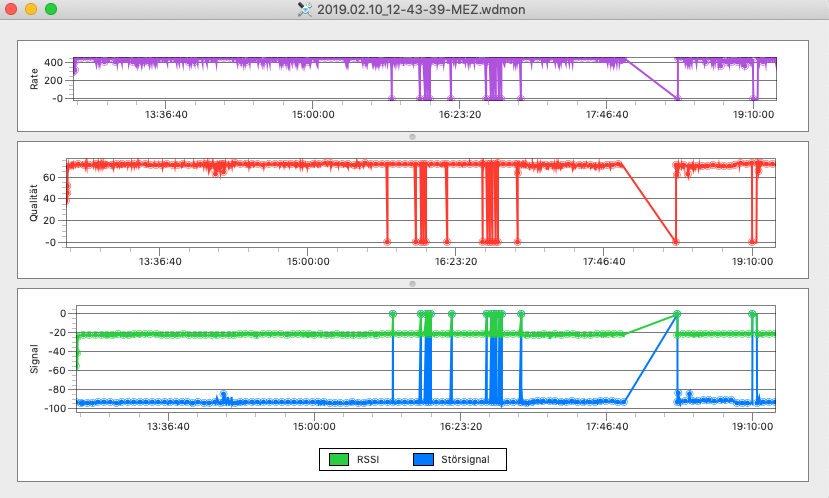
Task: Click the 17:46:40 tick in Signal chart
Action: [607, 425]
